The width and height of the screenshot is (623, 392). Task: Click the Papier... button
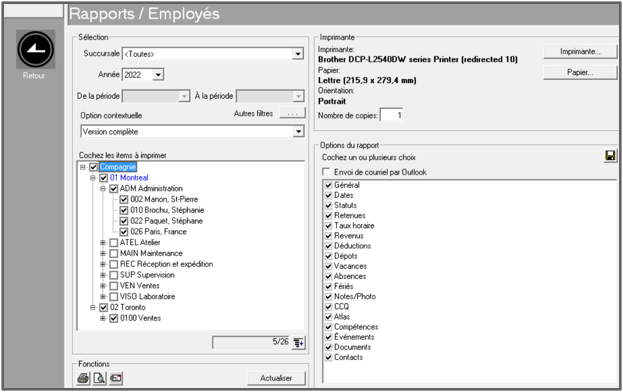(x=580, y=73)
